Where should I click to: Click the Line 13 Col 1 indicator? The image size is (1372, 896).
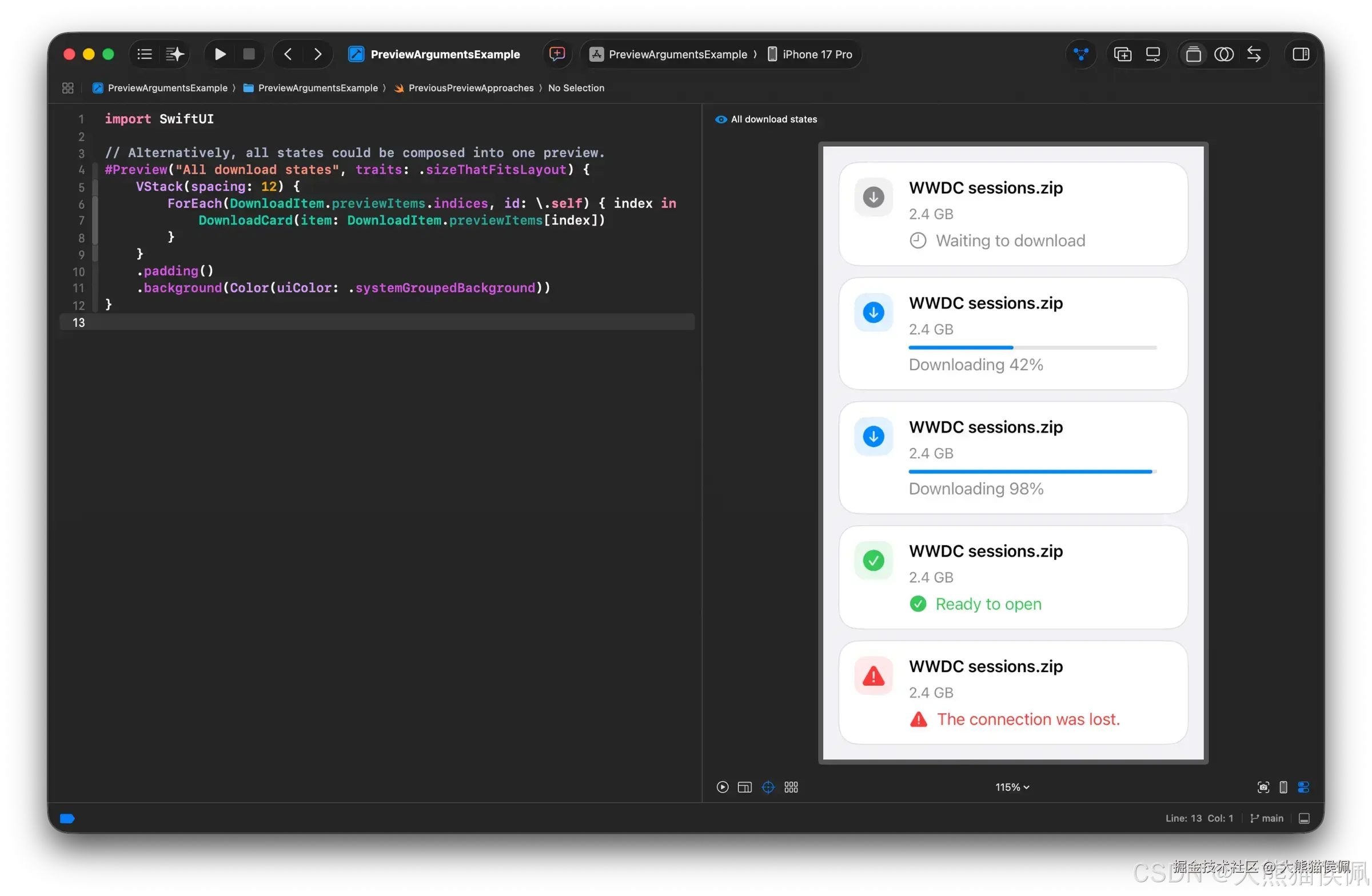[1199, 818]
